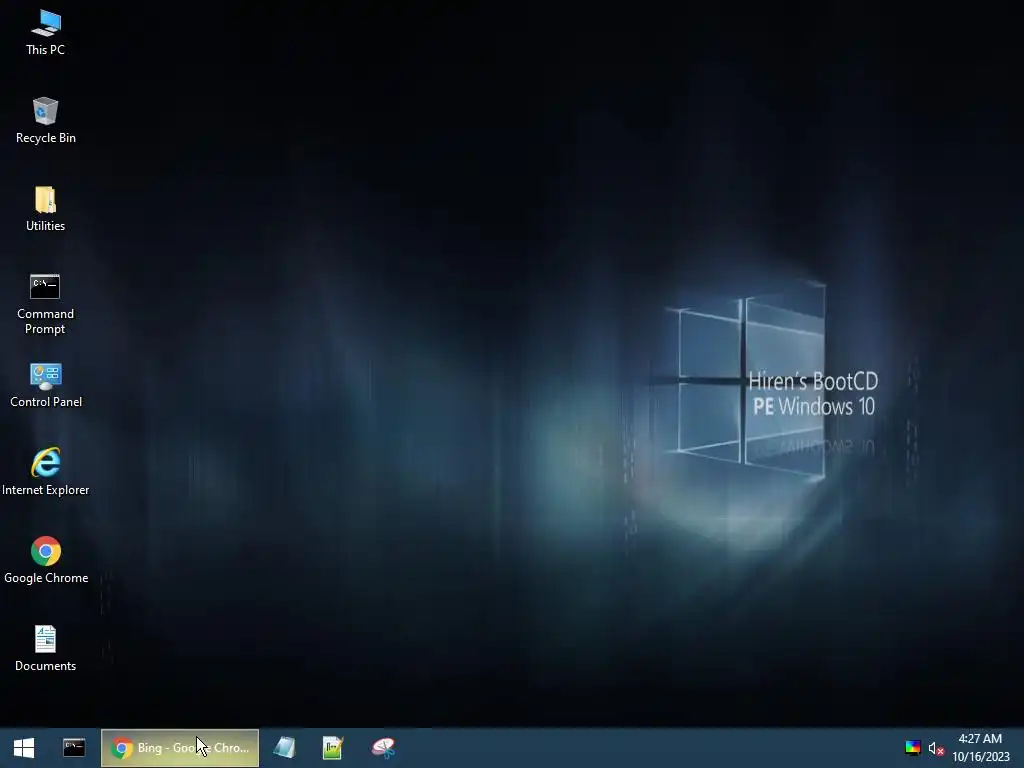This screenshot has height=768, width=1024.
Task: Open This PC desktop icon
Action: 45,33
